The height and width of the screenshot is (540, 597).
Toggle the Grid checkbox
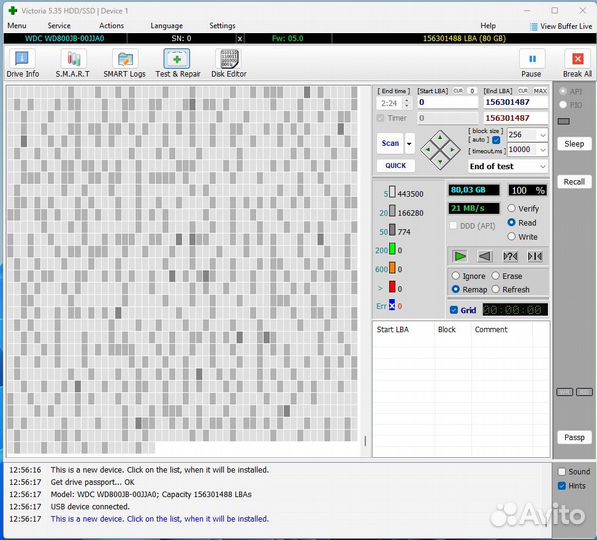pos(454,310)
